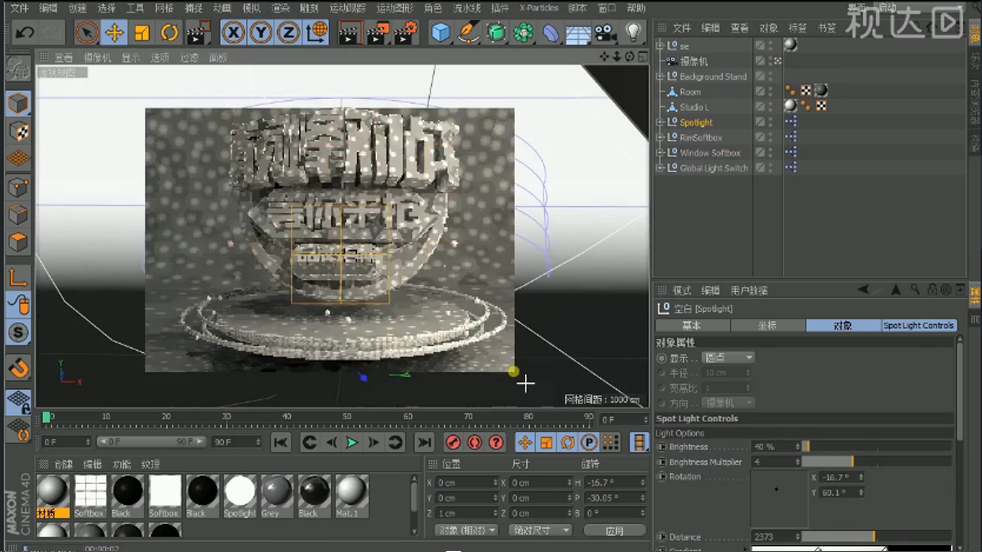The height and width of the screenshot is (552, 982).
Task: Open the size mode dropdown
Action: coord(540,530)
